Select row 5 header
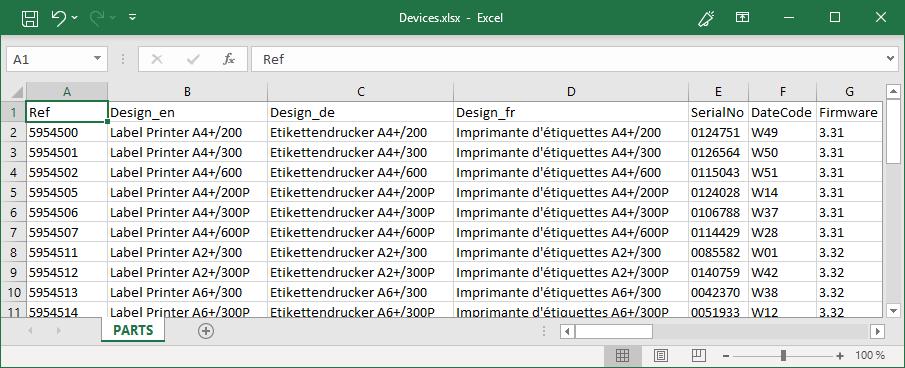905x368 pixels. pyautogui.click(x=13, y=192)
